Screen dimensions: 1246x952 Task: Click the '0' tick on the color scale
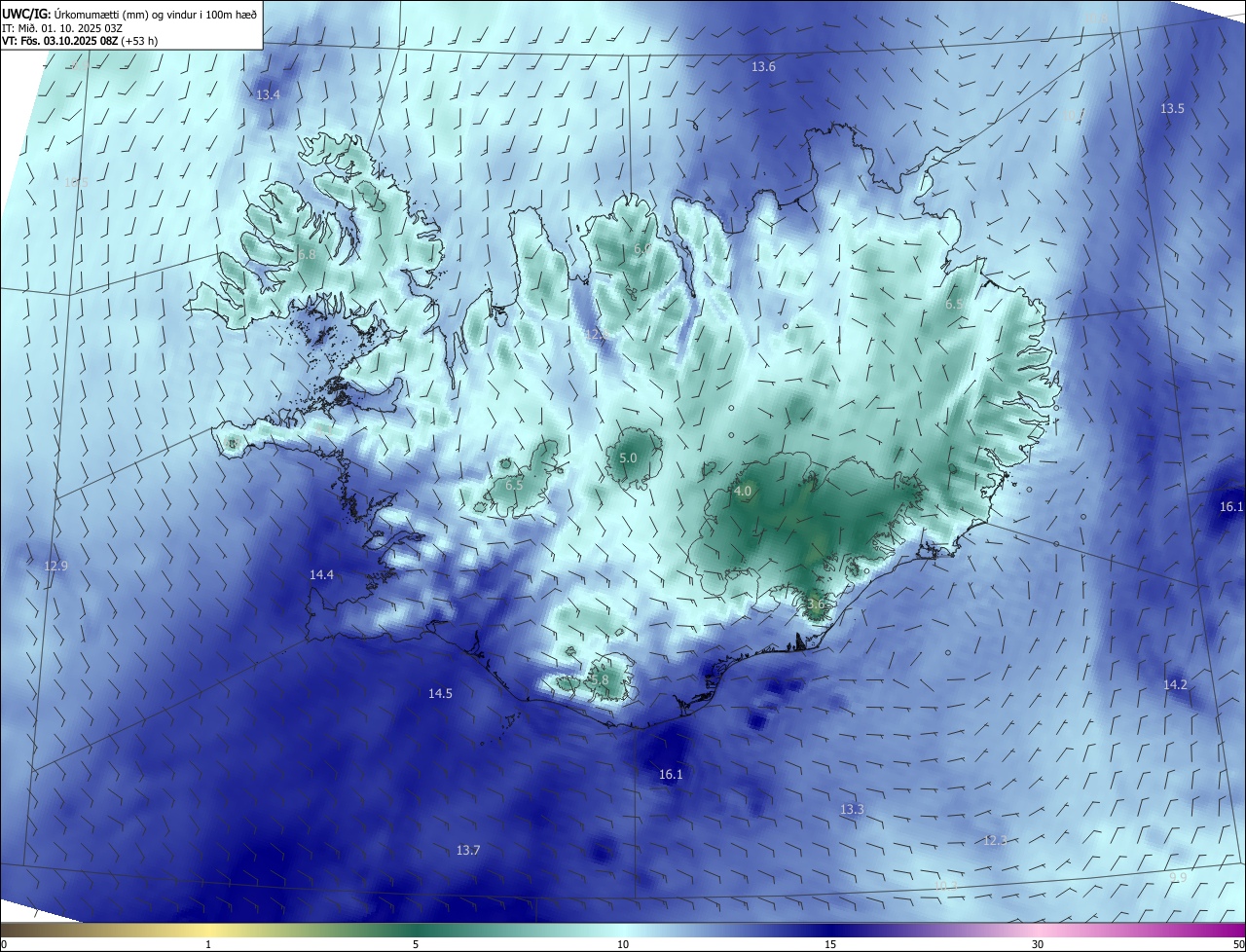click(x=4, y=944)
